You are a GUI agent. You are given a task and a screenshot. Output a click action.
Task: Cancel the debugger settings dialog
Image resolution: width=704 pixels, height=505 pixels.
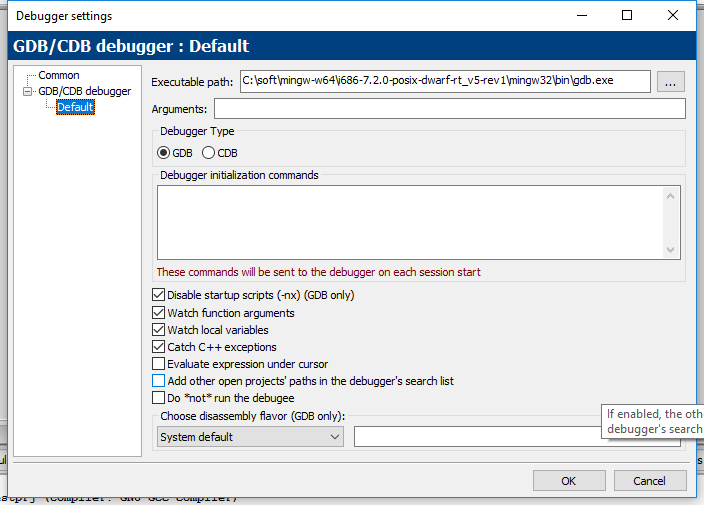pyautogui.click(x=649, y=481)
